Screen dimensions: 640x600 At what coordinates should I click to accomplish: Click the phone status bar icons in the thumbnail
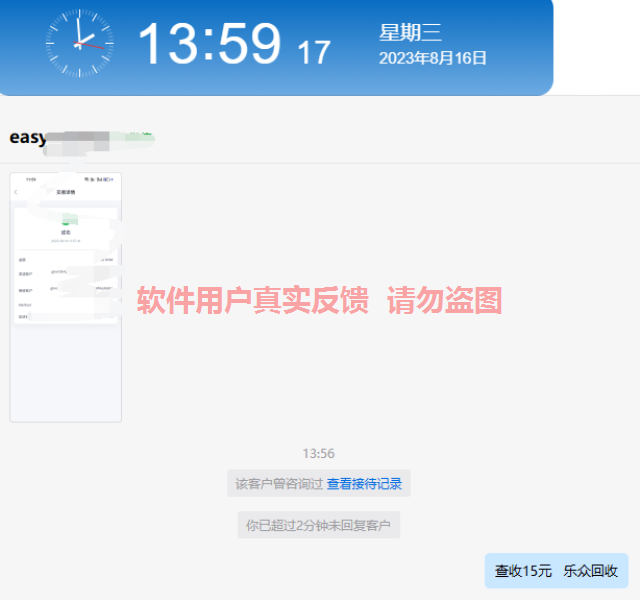101,180
